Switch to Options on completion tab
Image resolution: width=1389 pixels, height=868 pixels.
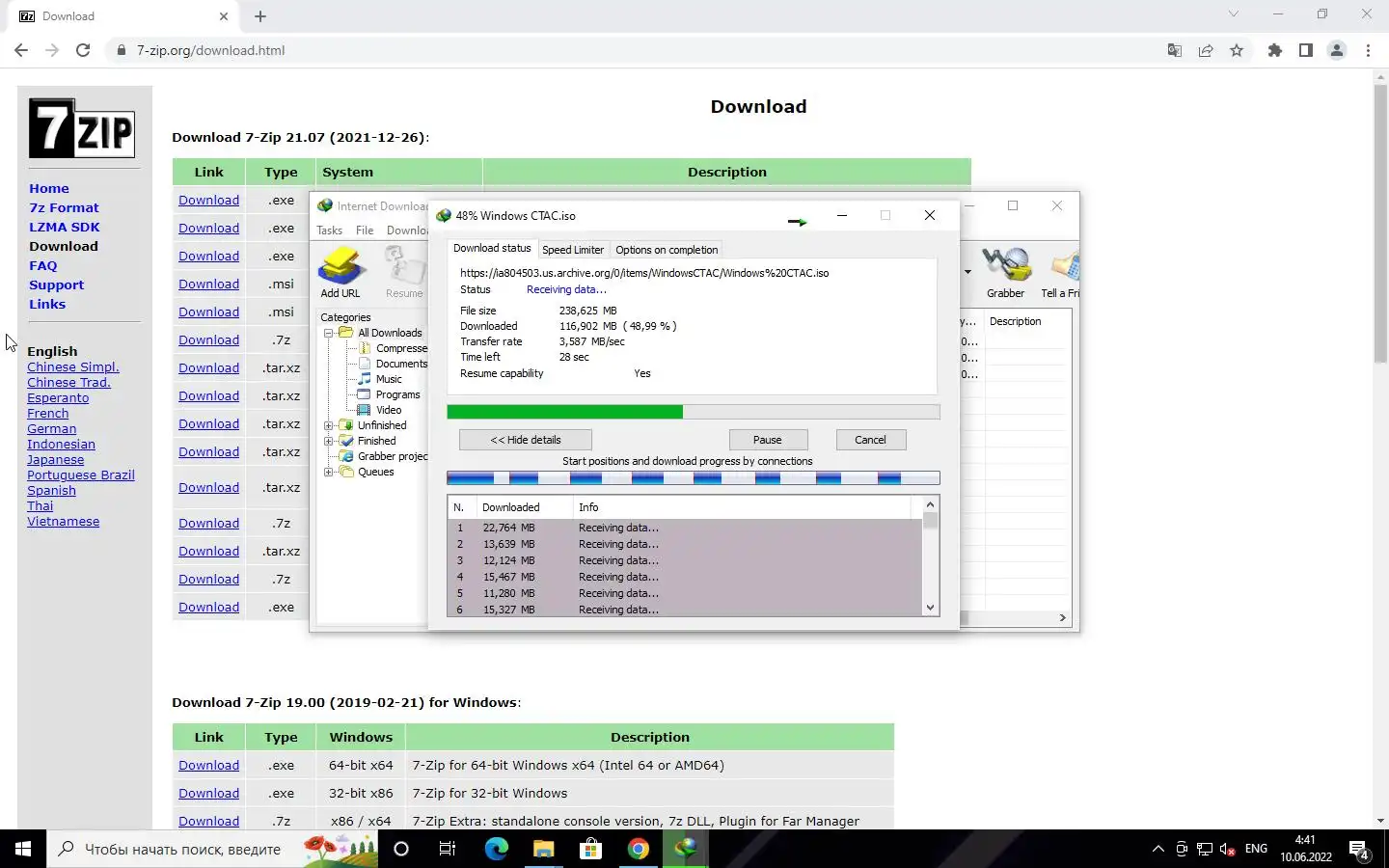tap(667, 250)
